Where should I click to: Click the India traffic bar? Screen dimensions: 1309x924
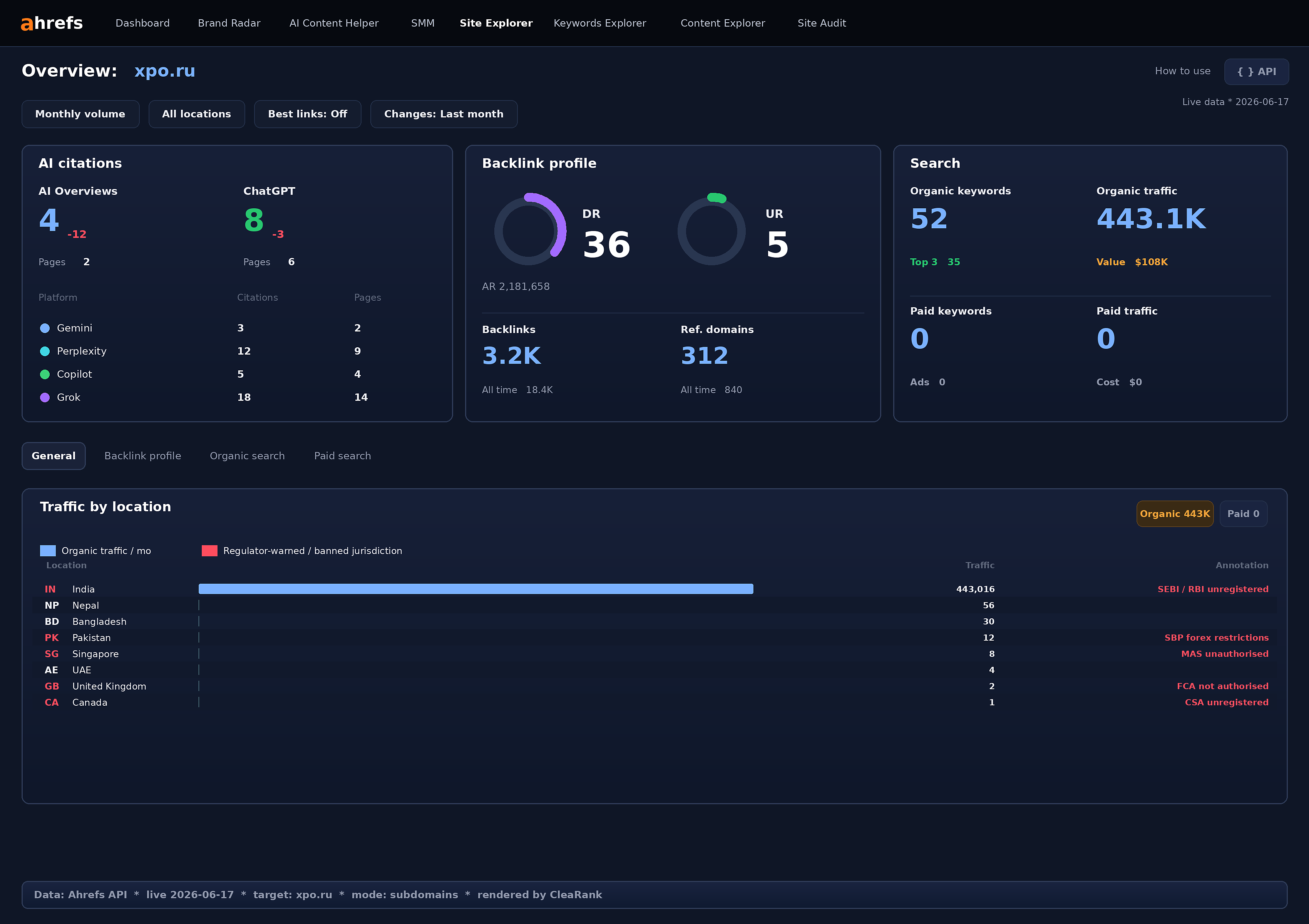476,589
